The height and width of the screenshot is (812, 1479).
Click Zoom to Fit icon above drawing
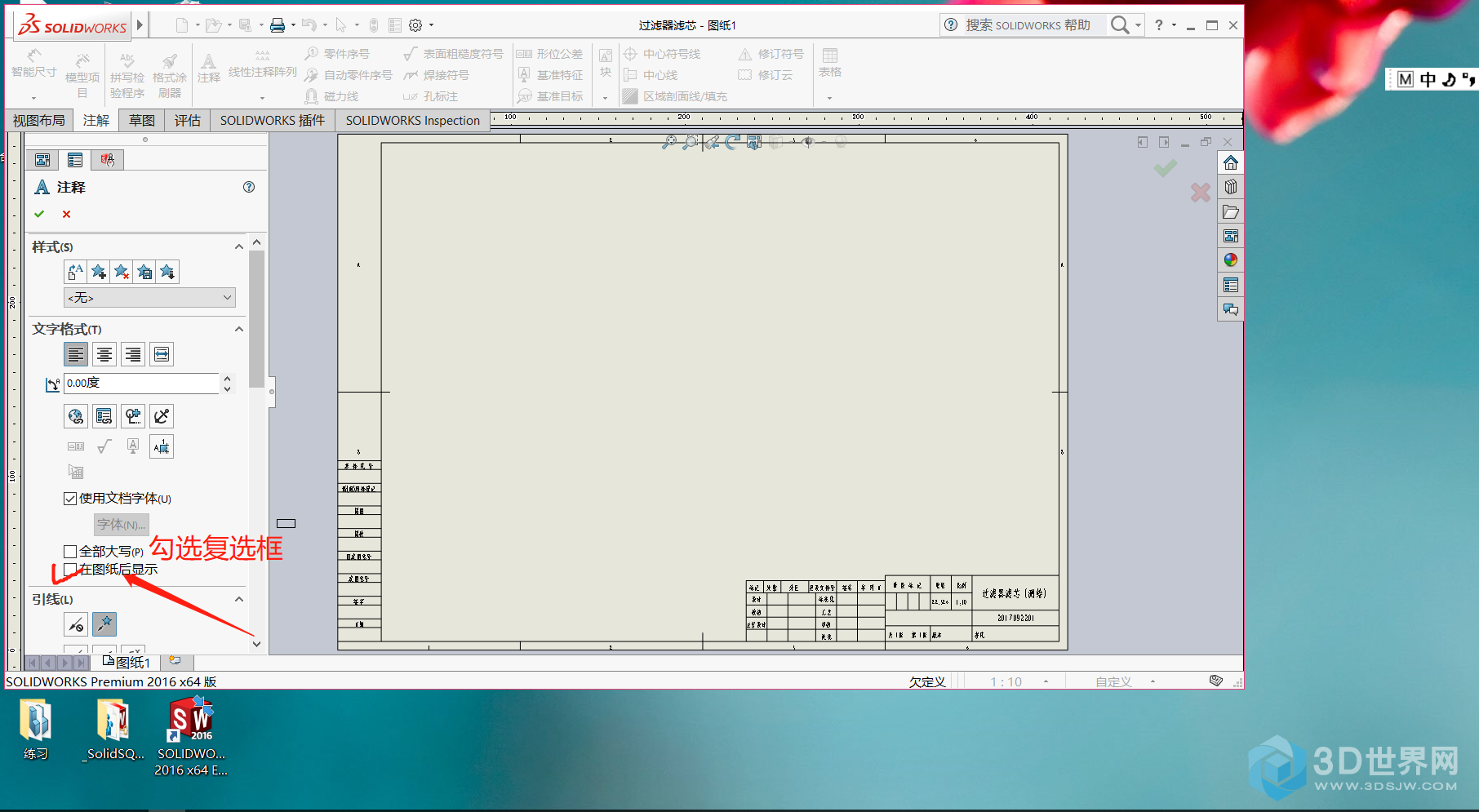coord(669,142)
